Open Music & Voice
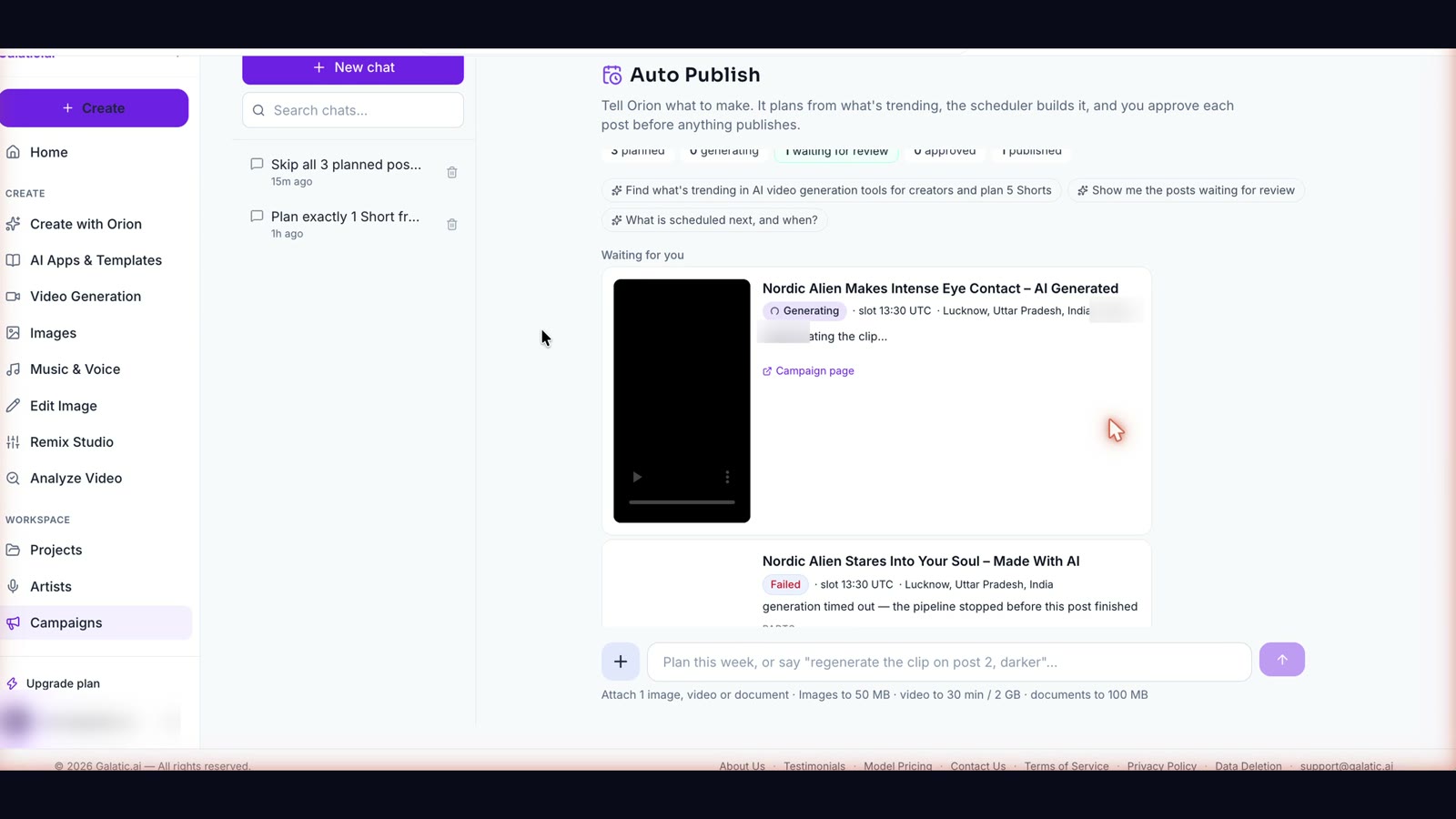The height and width of the screenshot is (819, 1456). [75, 369]
